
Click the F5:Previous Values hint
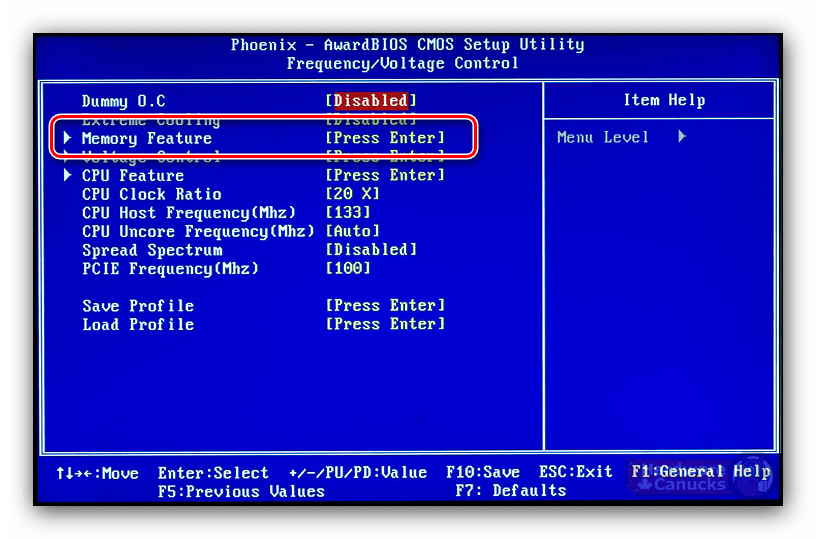[x=241, y=492]
